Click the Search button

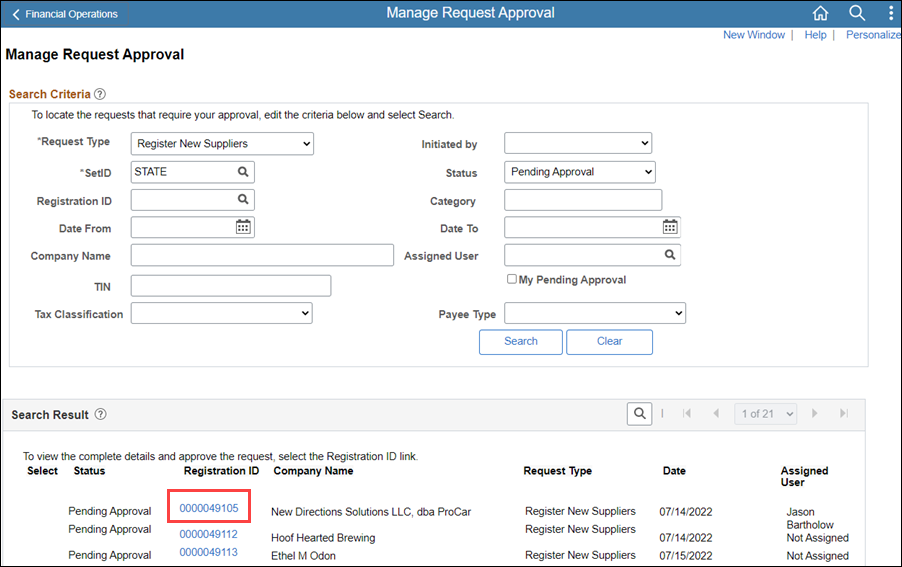tap(521, 342)
